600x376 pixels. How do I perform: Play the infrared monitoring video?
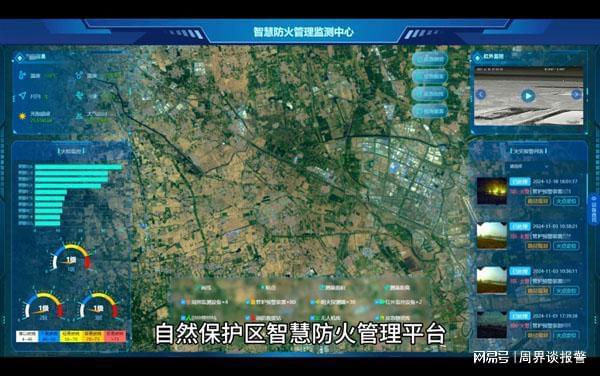(x=528, y=96)
